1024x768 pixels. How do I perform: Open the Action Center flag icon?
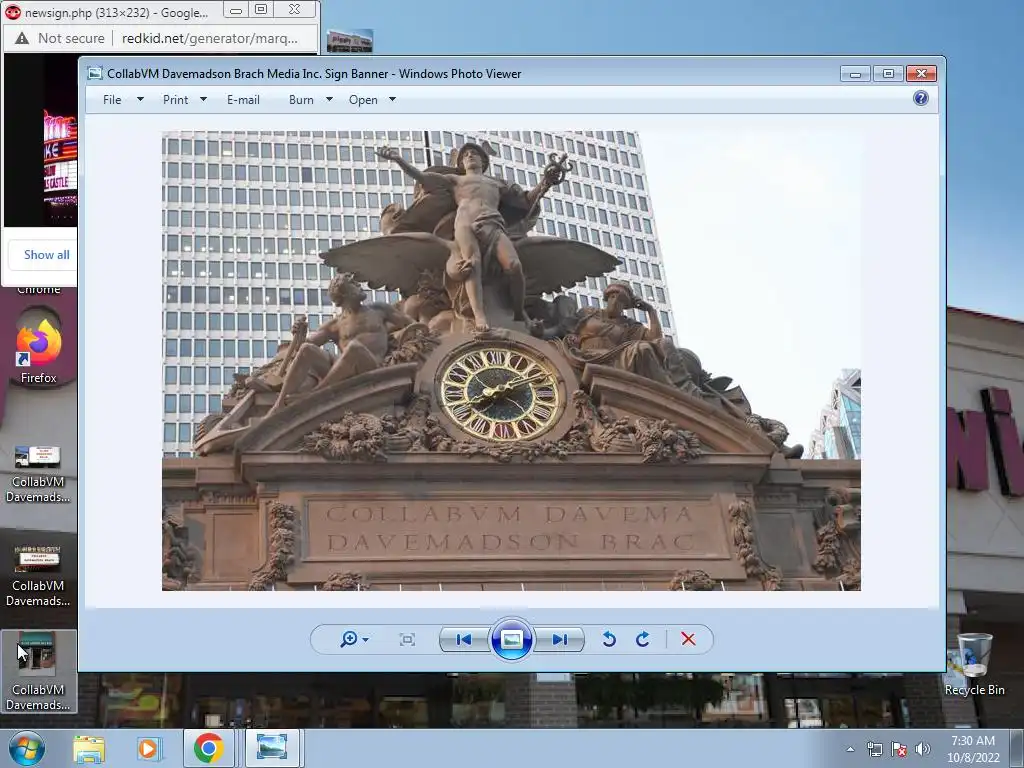pyautogui.click(x=899, y=750)
